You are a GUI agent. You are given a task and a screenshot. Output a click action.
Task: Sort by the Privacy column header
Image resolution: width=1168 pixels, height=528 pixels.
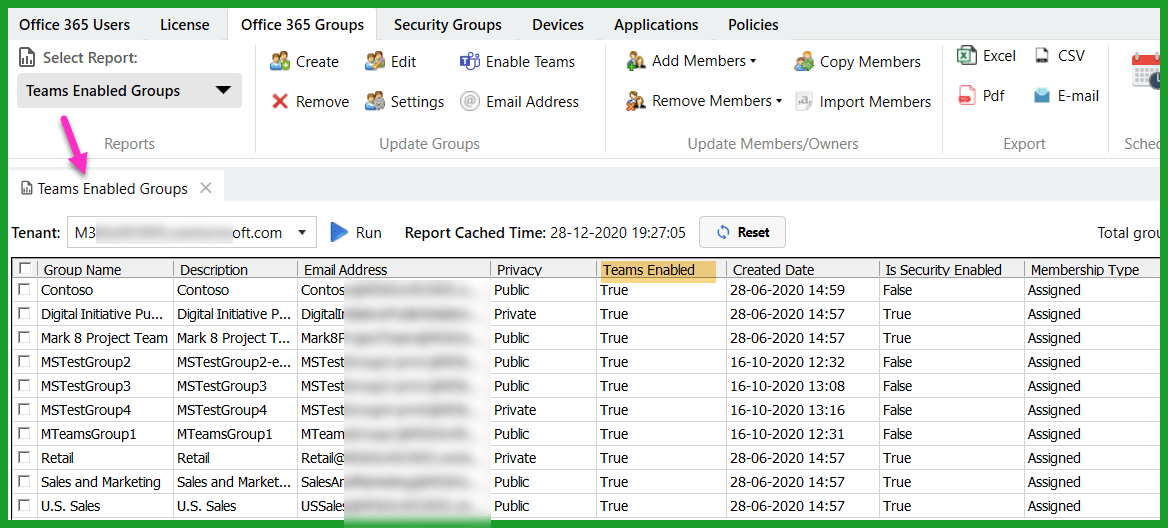(544, 270)
